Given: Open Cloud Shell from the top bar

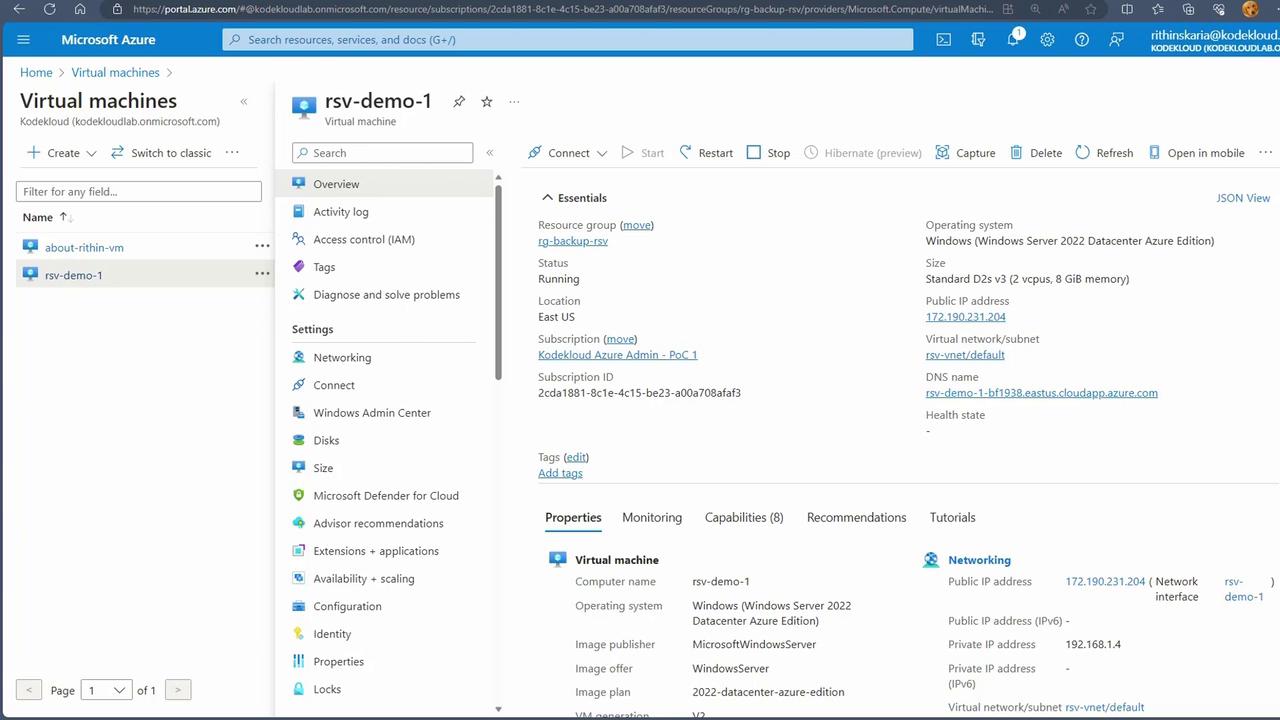Looking at the screenshot, I should tap(943, 40).
